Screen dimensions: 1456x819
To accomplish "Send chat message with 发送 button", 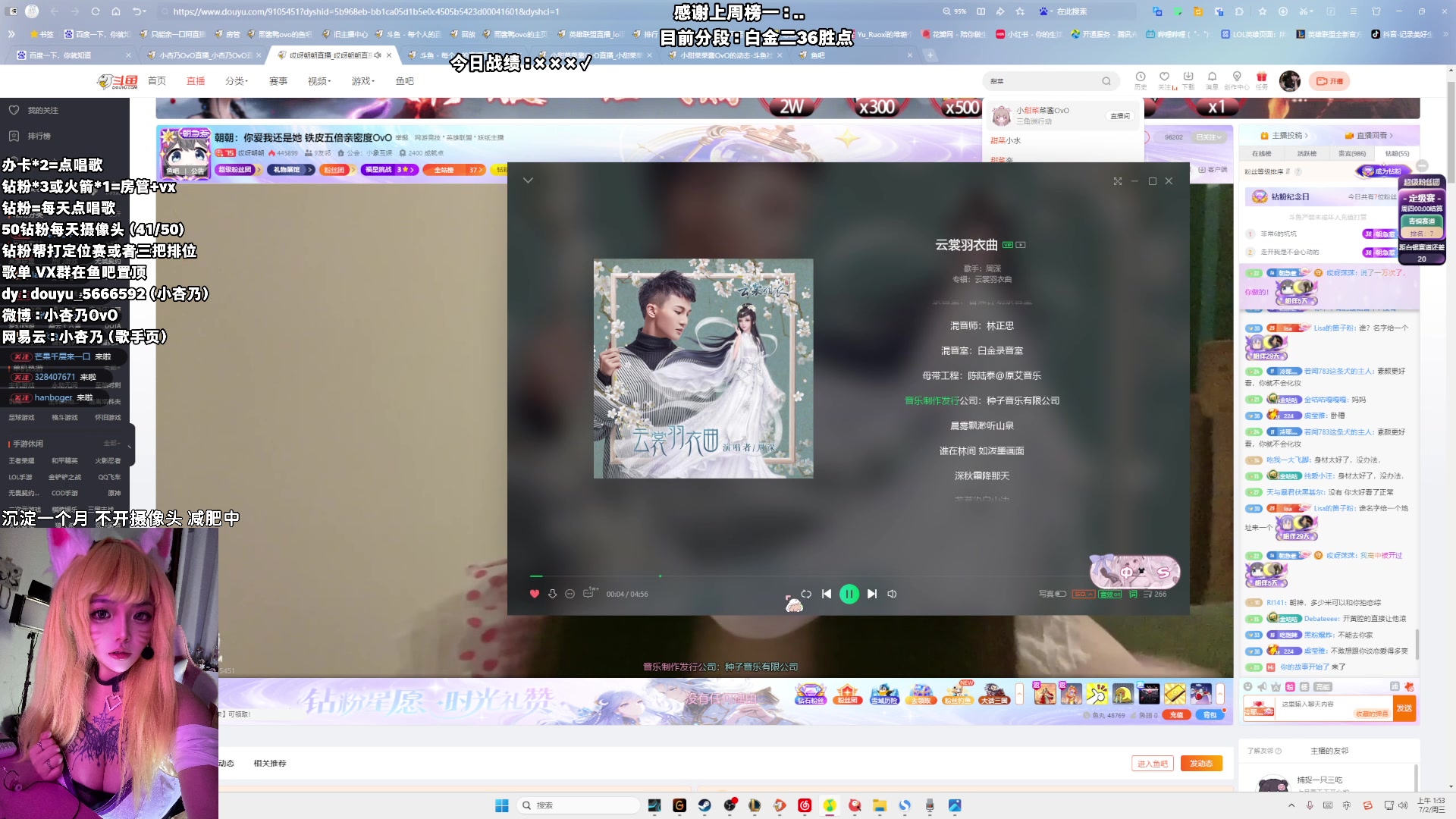I will [x=1404, y=708].
